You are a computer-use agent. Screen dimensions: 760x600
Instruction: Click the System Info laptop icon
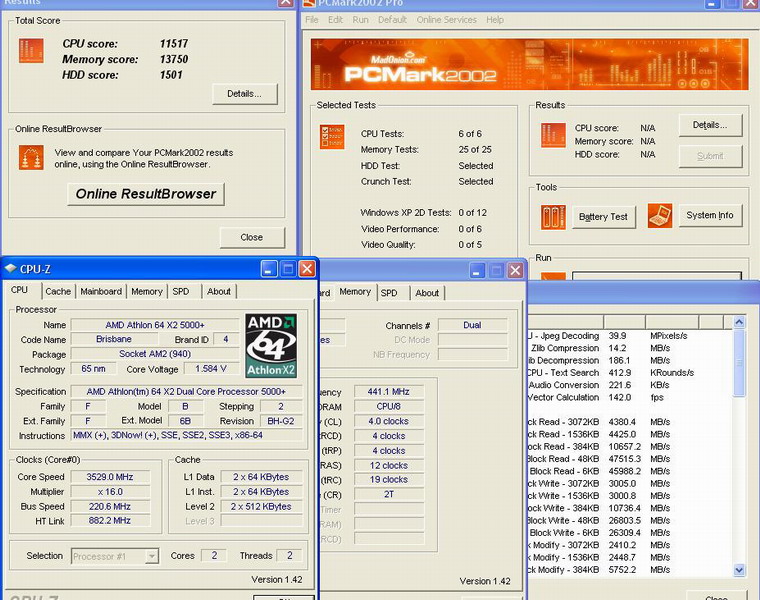(660, 216)
